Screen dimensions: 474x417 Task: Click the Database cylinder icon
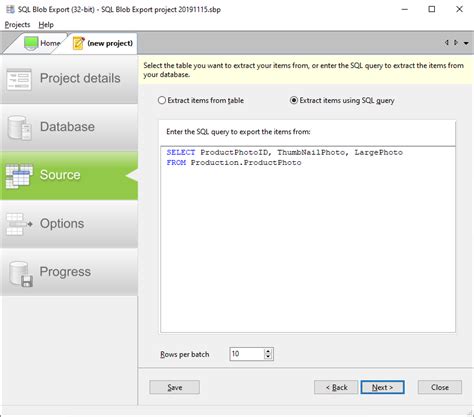[x=19, y=128]
